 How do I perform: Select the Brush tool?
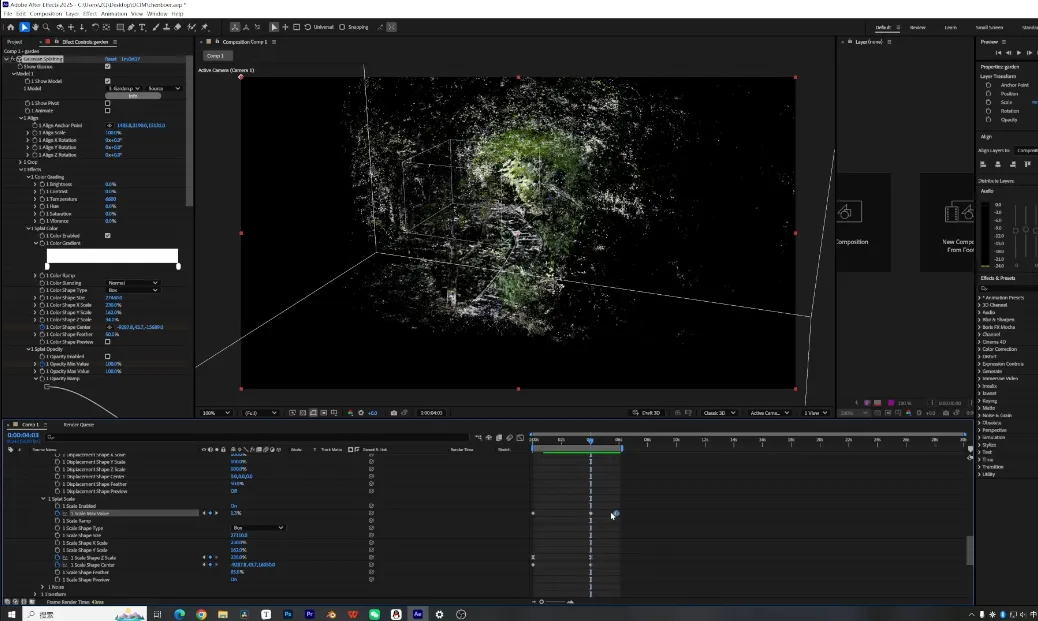point(156,27)
